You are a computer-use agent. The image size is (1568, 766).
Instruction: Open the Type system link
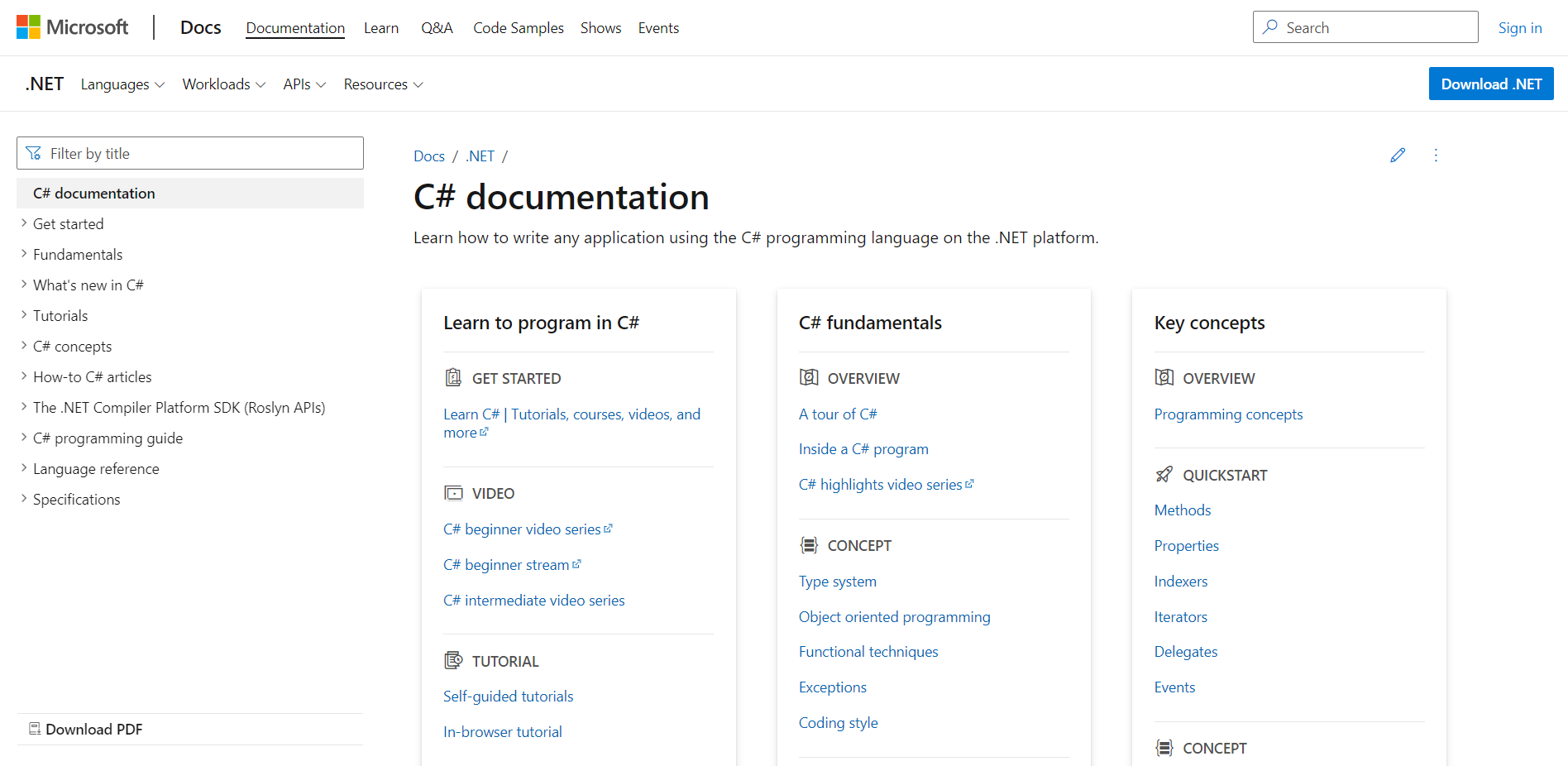coord(838,581)
